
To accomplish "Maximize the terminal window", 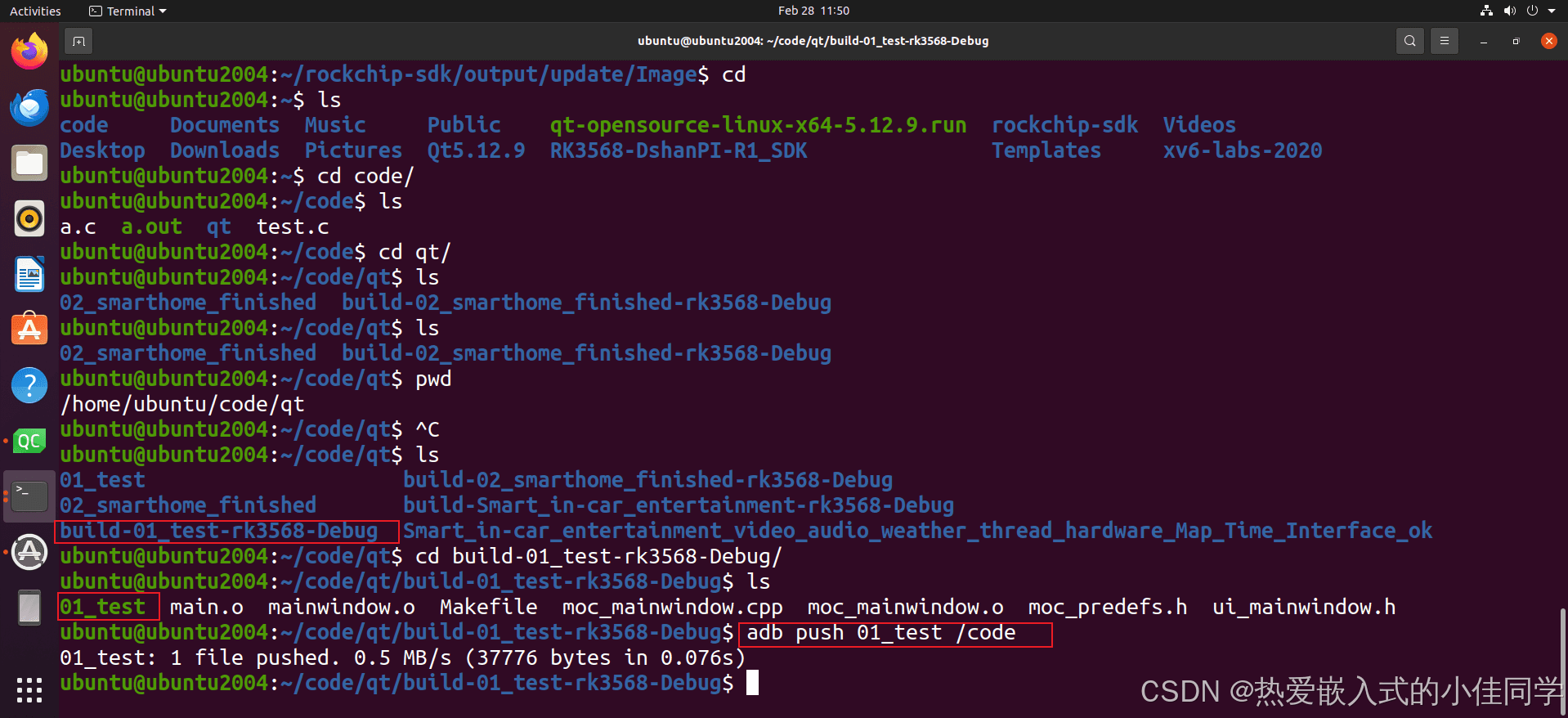I will point(1516,41).
